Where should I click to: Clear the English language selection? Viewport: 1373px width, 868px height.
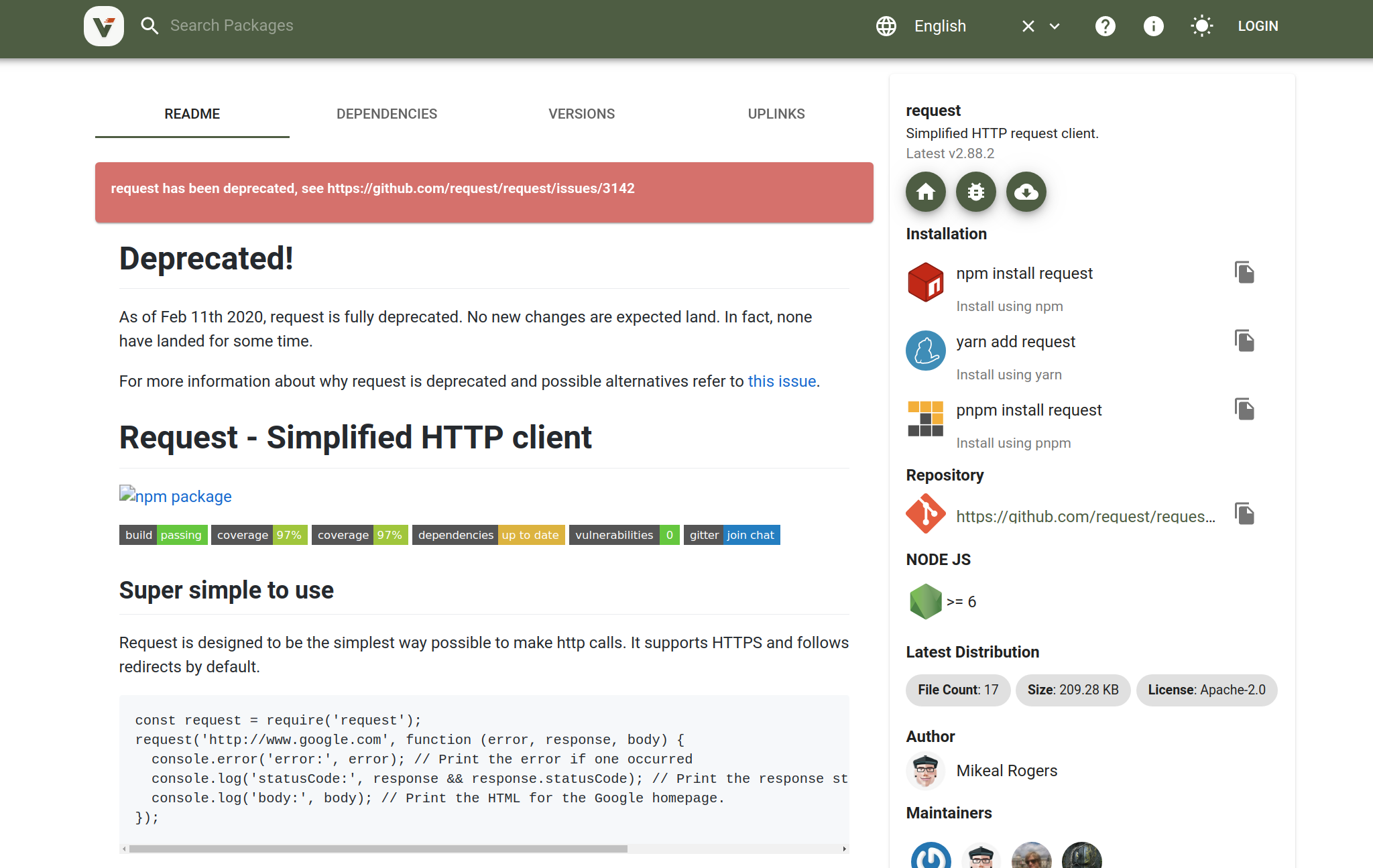point(1028,26)
